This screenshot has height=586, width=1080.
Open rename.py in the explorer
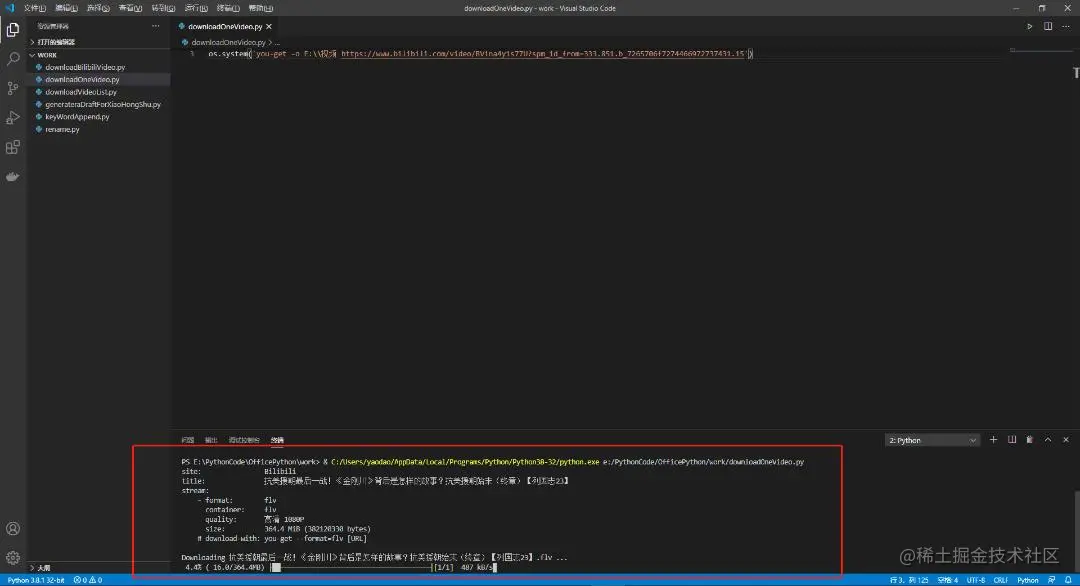tap(62, 129)
